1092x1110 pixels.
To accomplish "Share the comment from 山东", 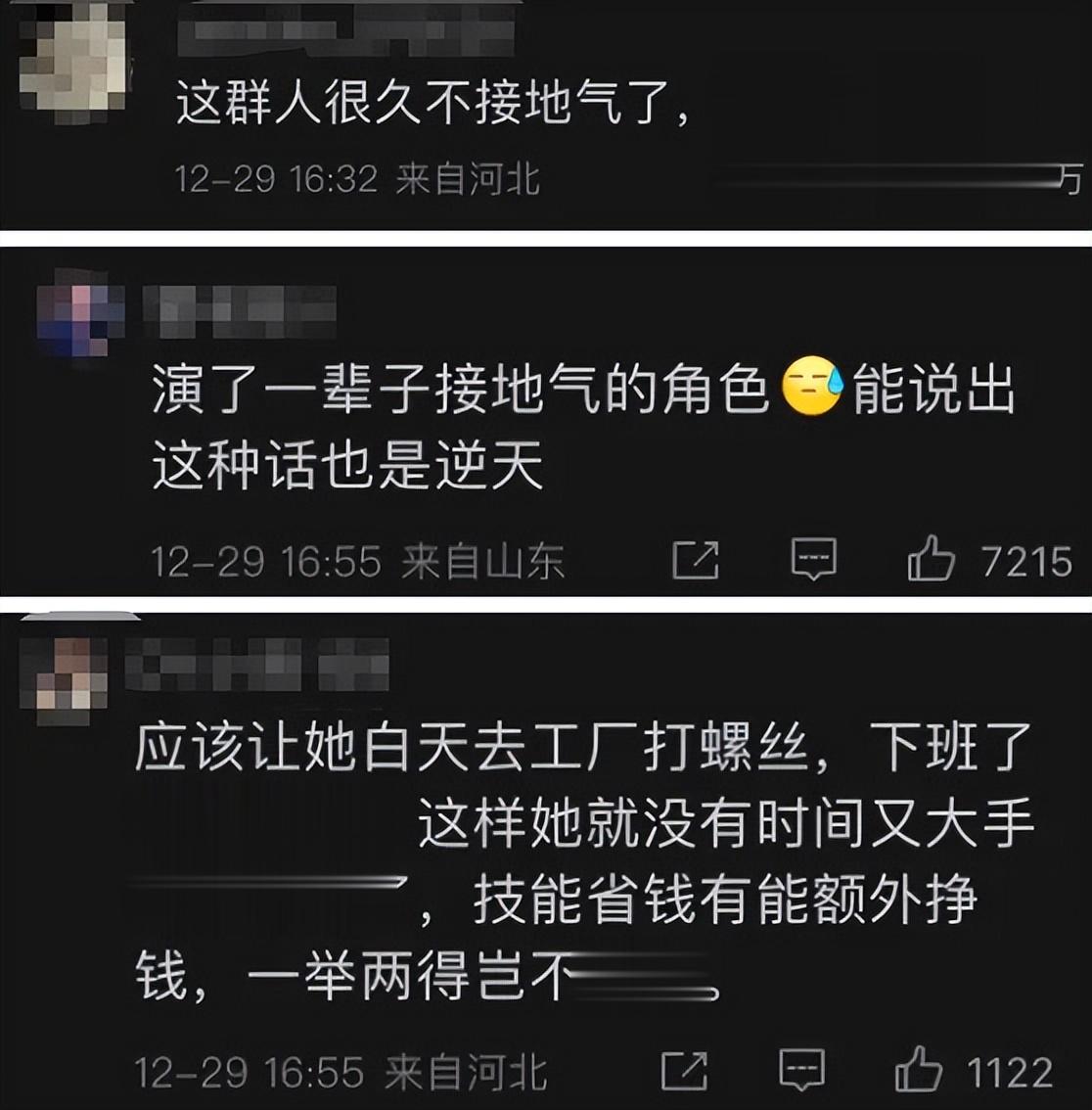I will click(695, 560).
